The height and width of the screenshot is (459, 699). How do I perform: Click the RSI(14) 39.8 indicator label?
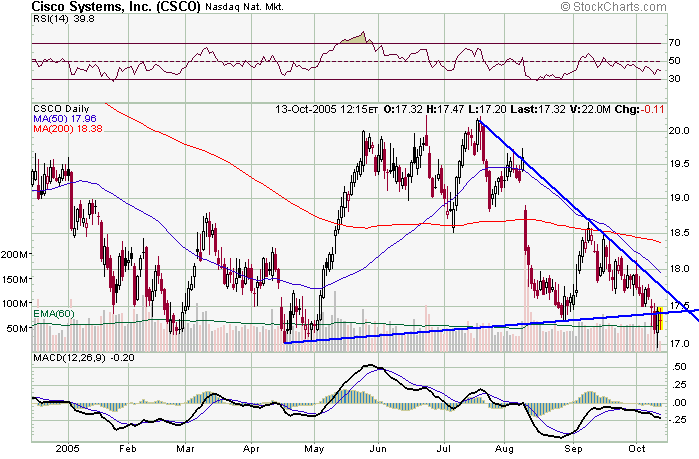pos(64,19)
